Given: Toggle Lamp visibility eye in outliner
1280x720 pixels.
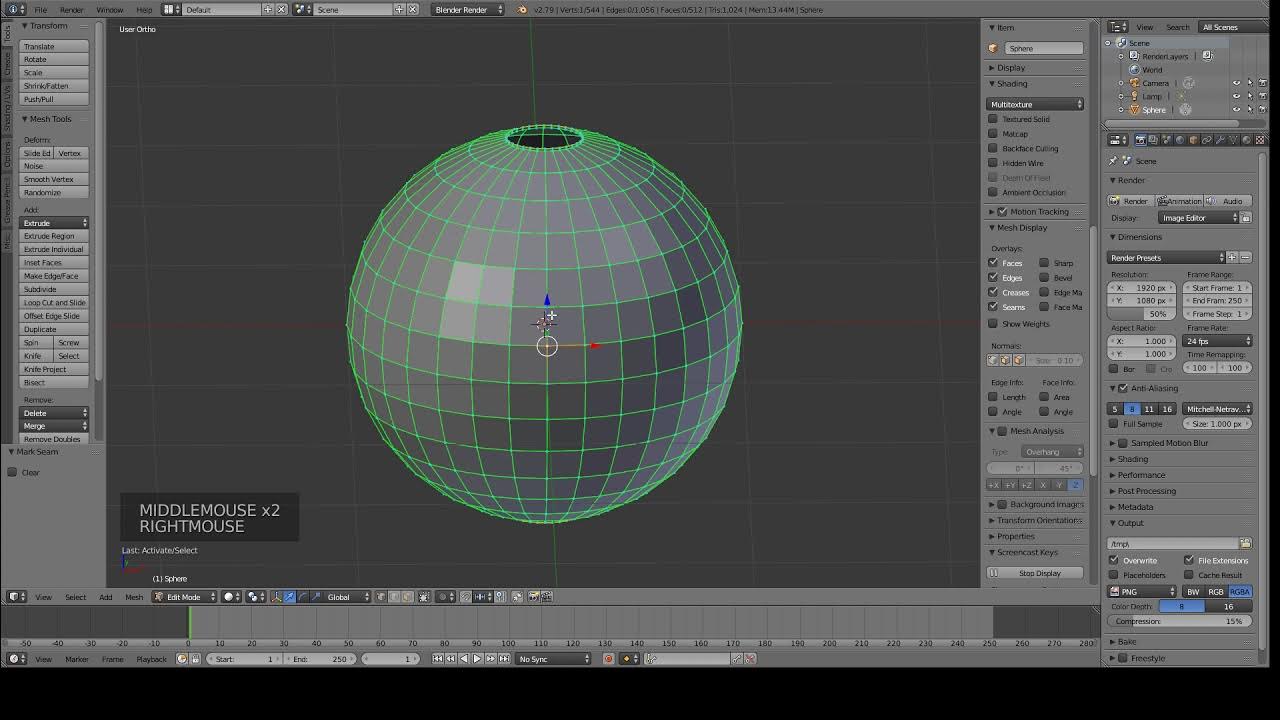Looking at the screenshot, I should point(1236,96).
